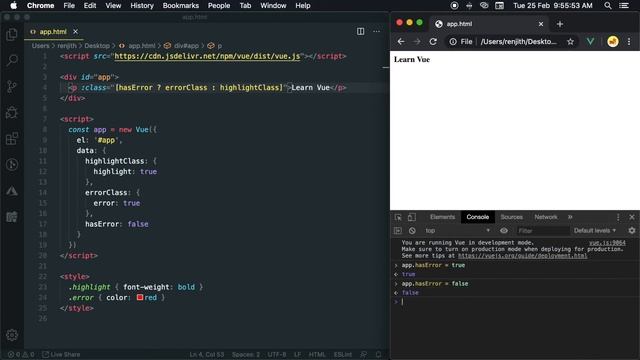Open the History menu in menu bar
The height and width of the screenshot is (360, 640).
pos(142,6)
